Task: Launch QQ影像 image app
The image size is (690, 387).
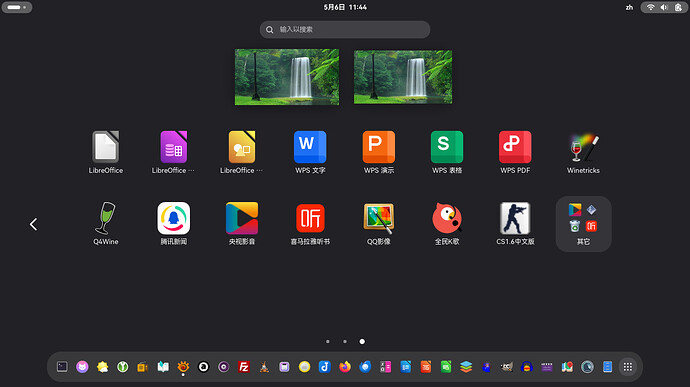Action: 378,224
